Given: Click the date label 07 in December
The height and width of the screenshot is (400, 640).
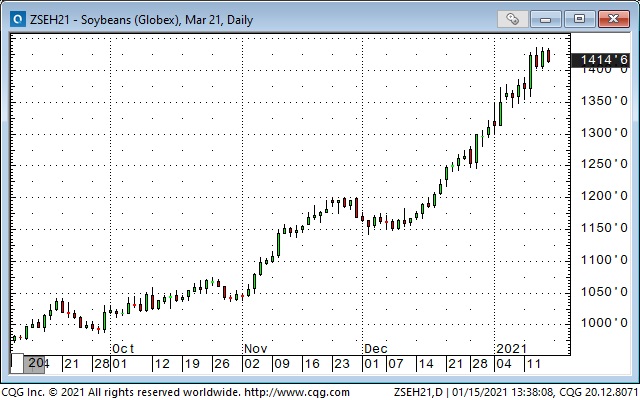Looking at the screenshot, I should 396,364.
